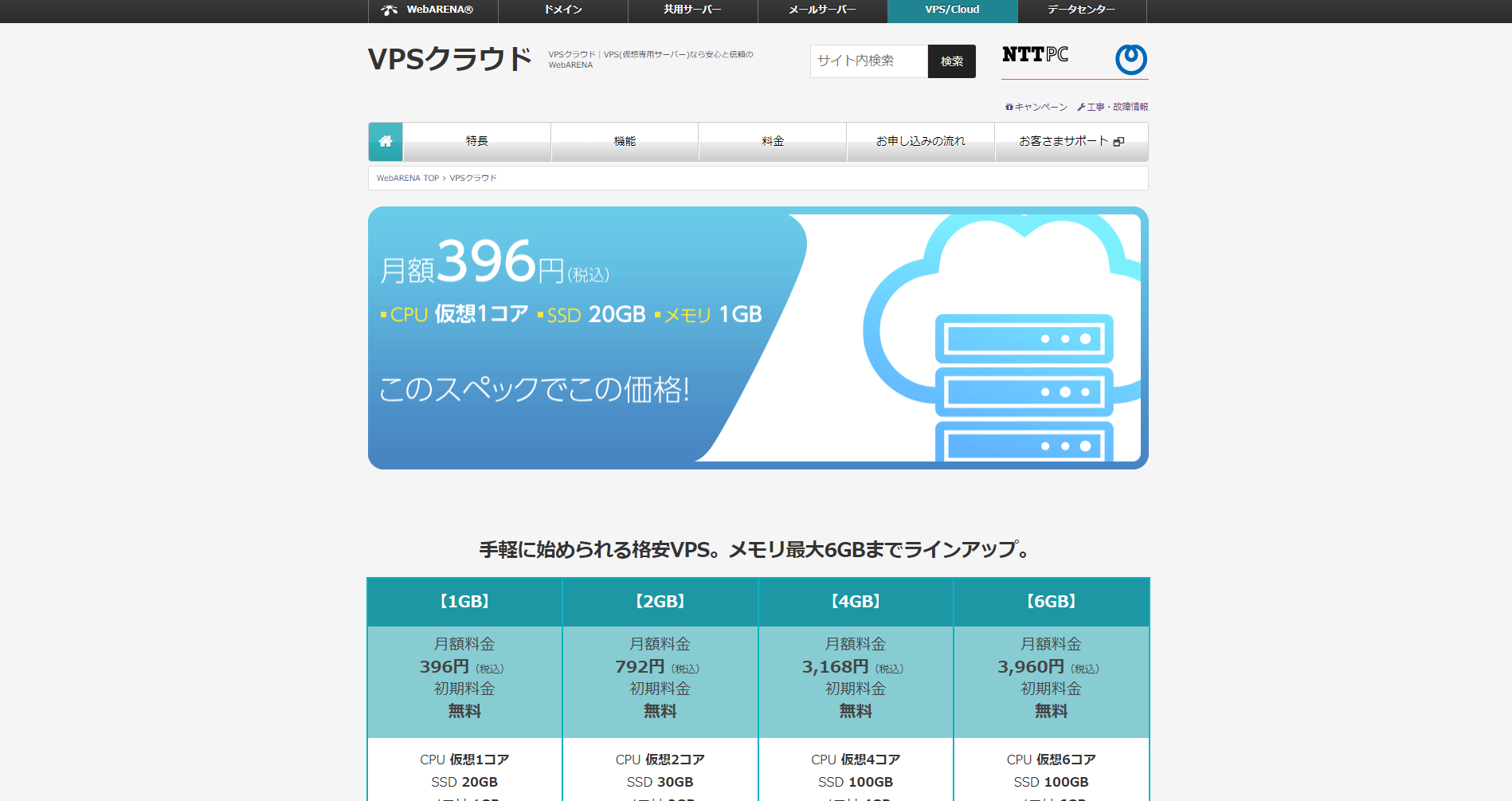The width and height of the screenshot is (1512, 801).
Task: Click wrench icon beside 工事・故障情報
Action: point(1081,107)
